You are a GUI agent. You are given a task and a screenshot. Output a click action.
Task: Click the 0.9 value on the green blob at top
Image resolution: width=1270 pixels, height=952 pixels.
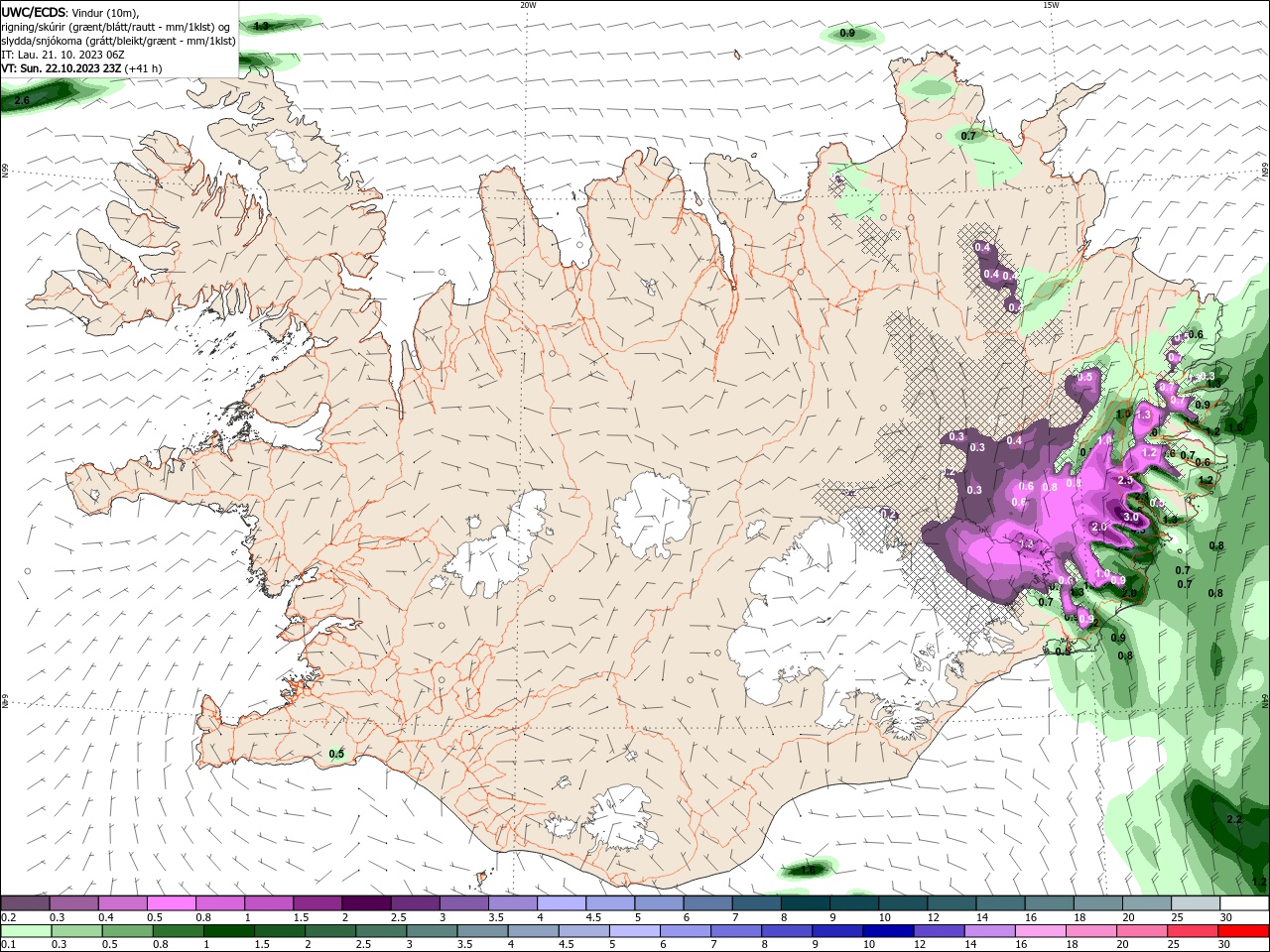[847, 34]
